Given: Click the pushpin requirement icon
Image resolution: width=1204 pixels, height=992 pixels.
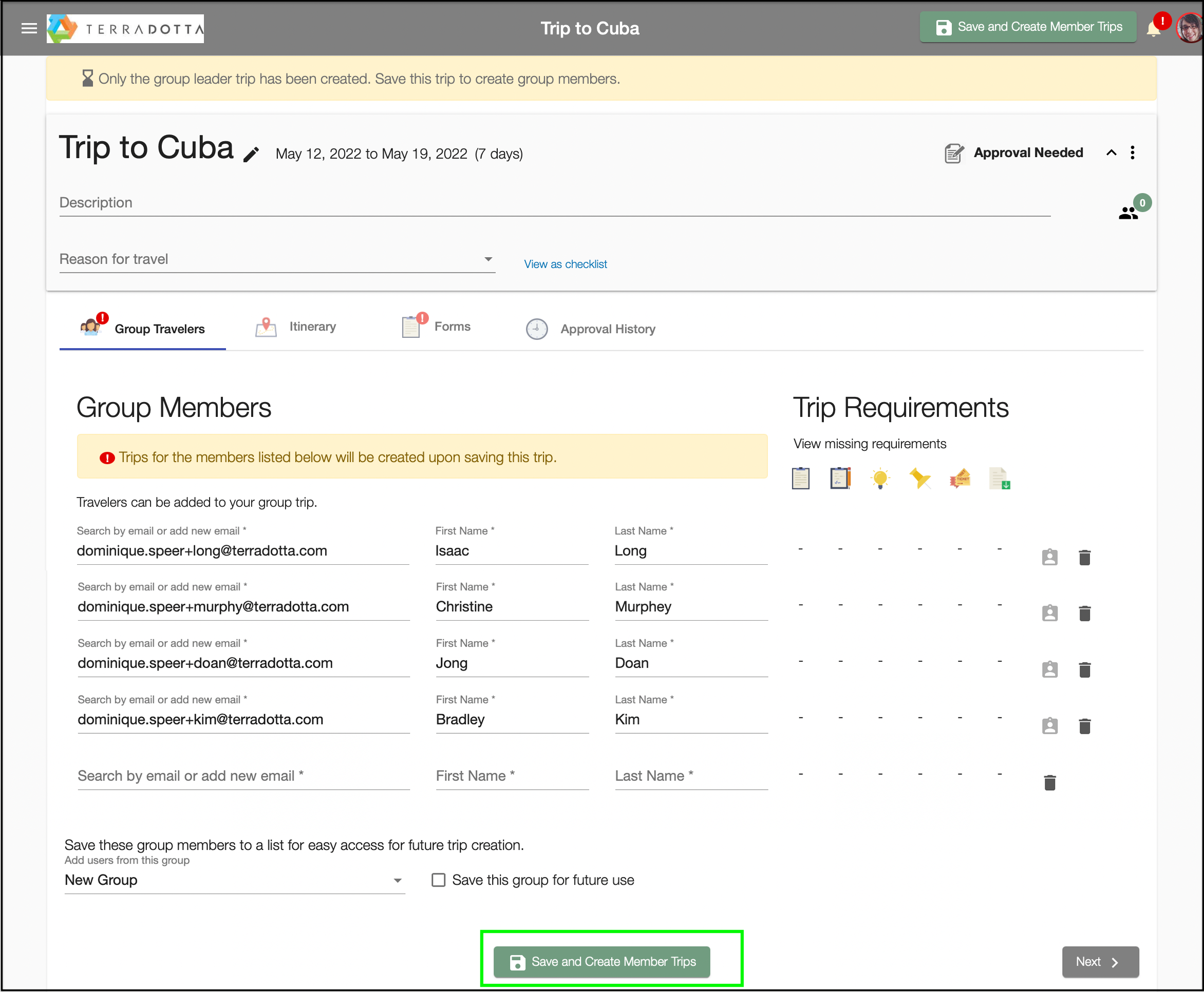Looking at the screenshot, I should click(920, 479).
